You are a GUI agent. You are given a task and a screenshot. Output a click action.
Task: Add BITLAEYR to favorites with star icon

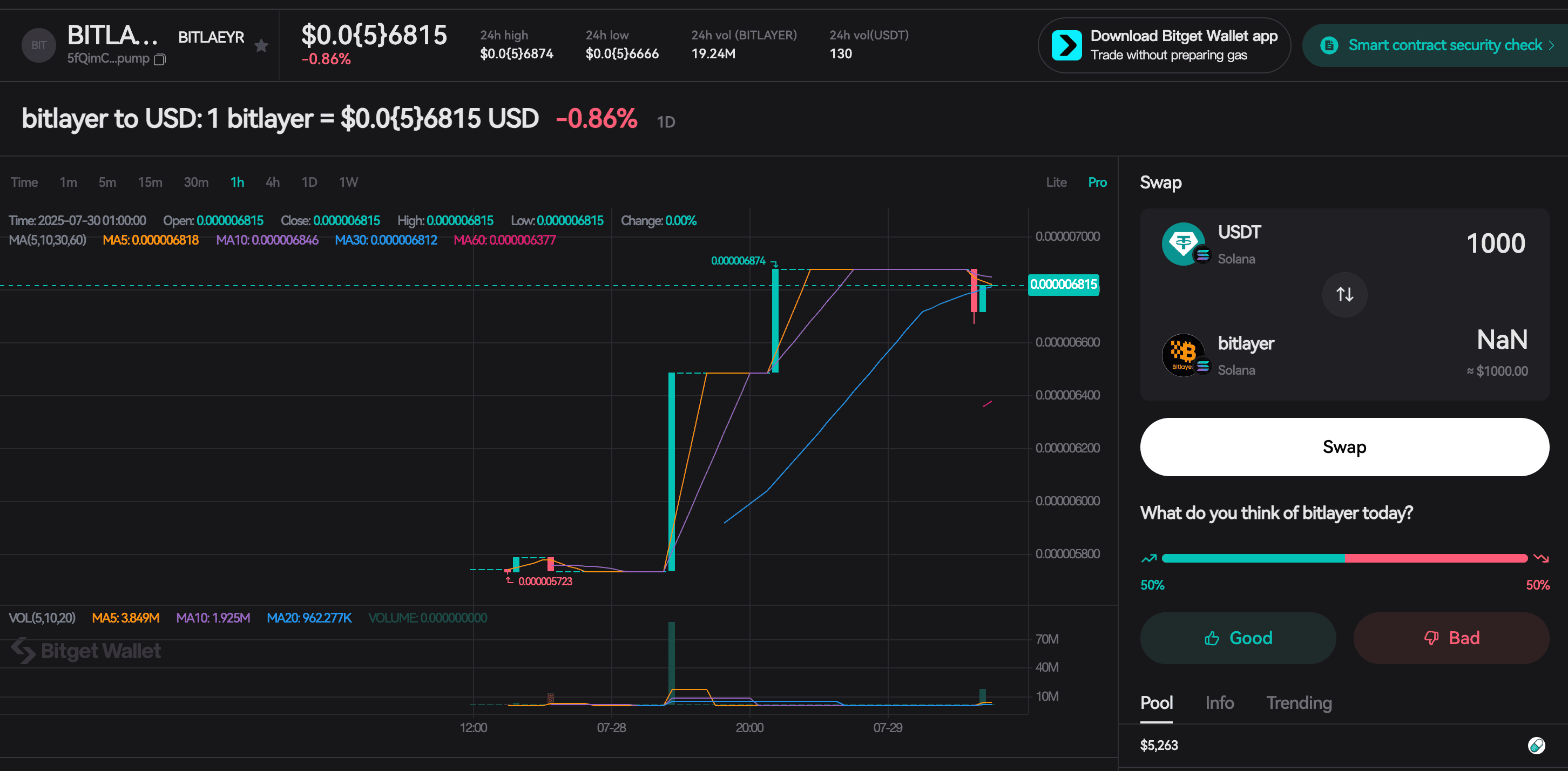tap(261, 46)
